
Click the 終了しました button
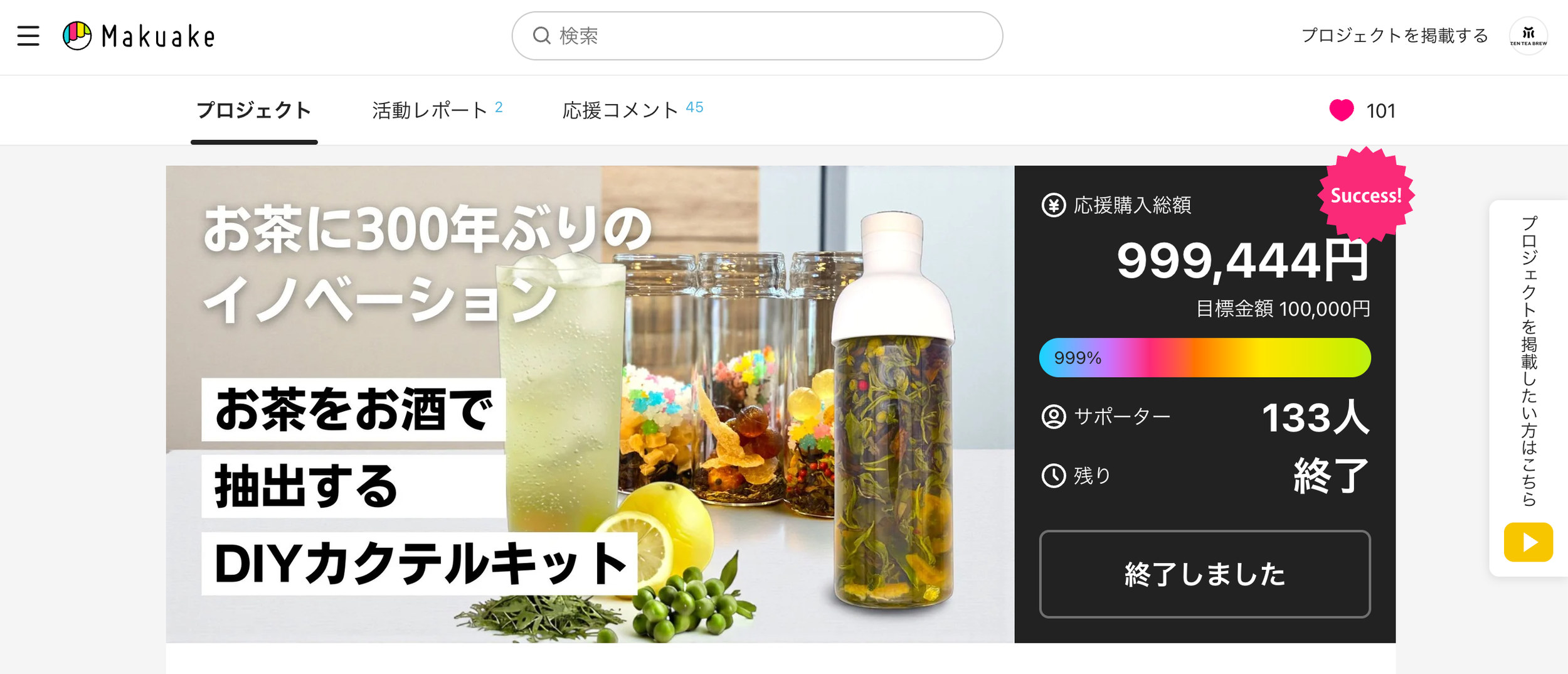tap(1204, 574)
